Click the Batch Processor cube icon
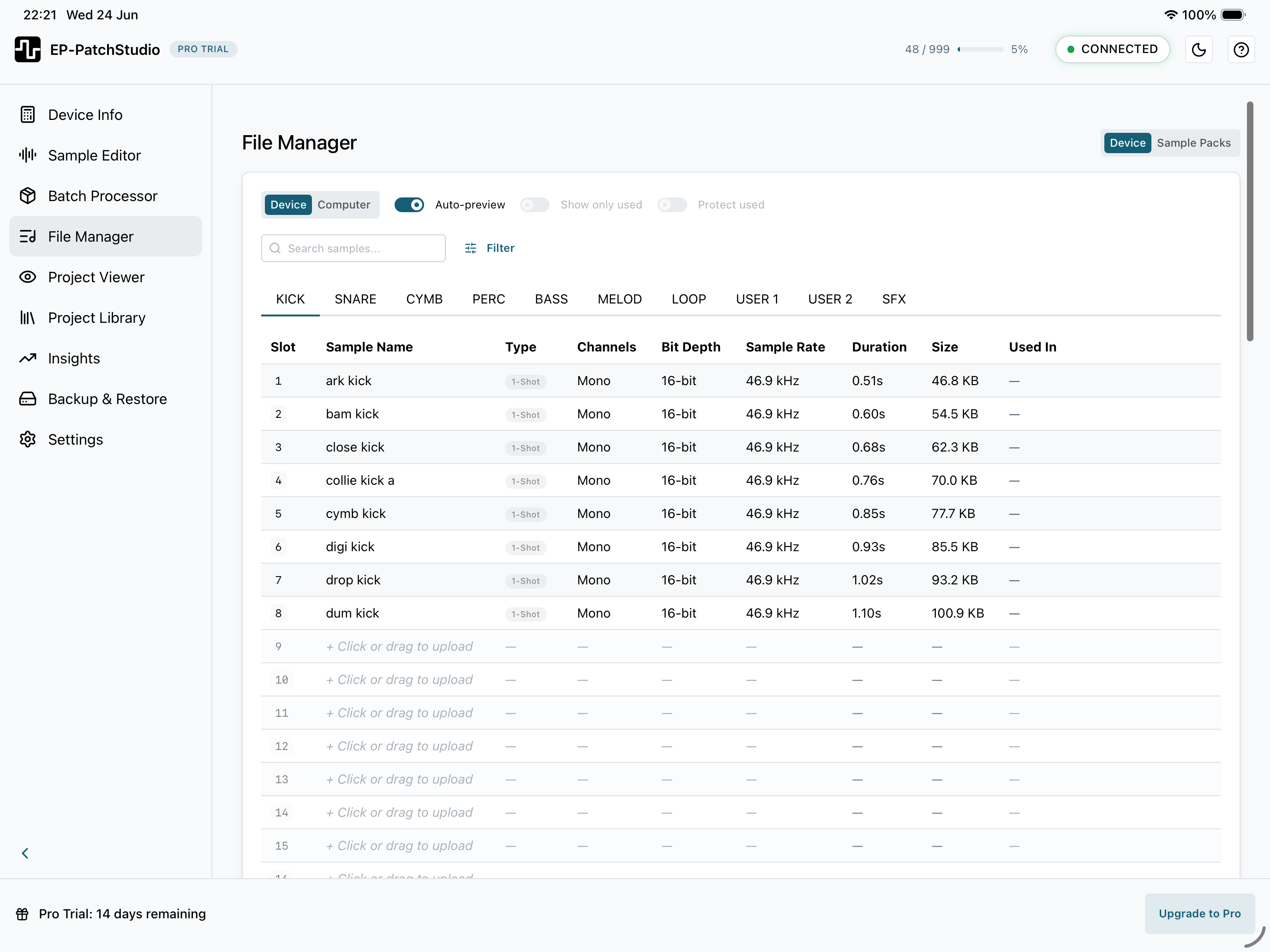This screenshot has width=1270, height=952. tap(28, 196)
